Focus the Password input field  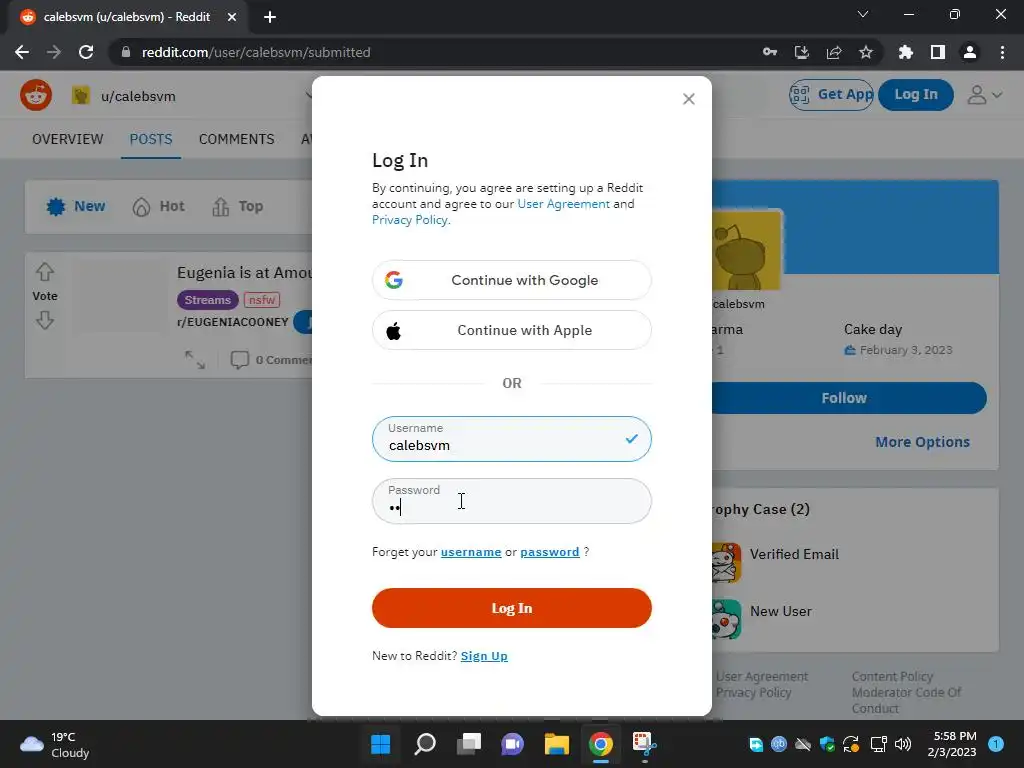[511, 501]
